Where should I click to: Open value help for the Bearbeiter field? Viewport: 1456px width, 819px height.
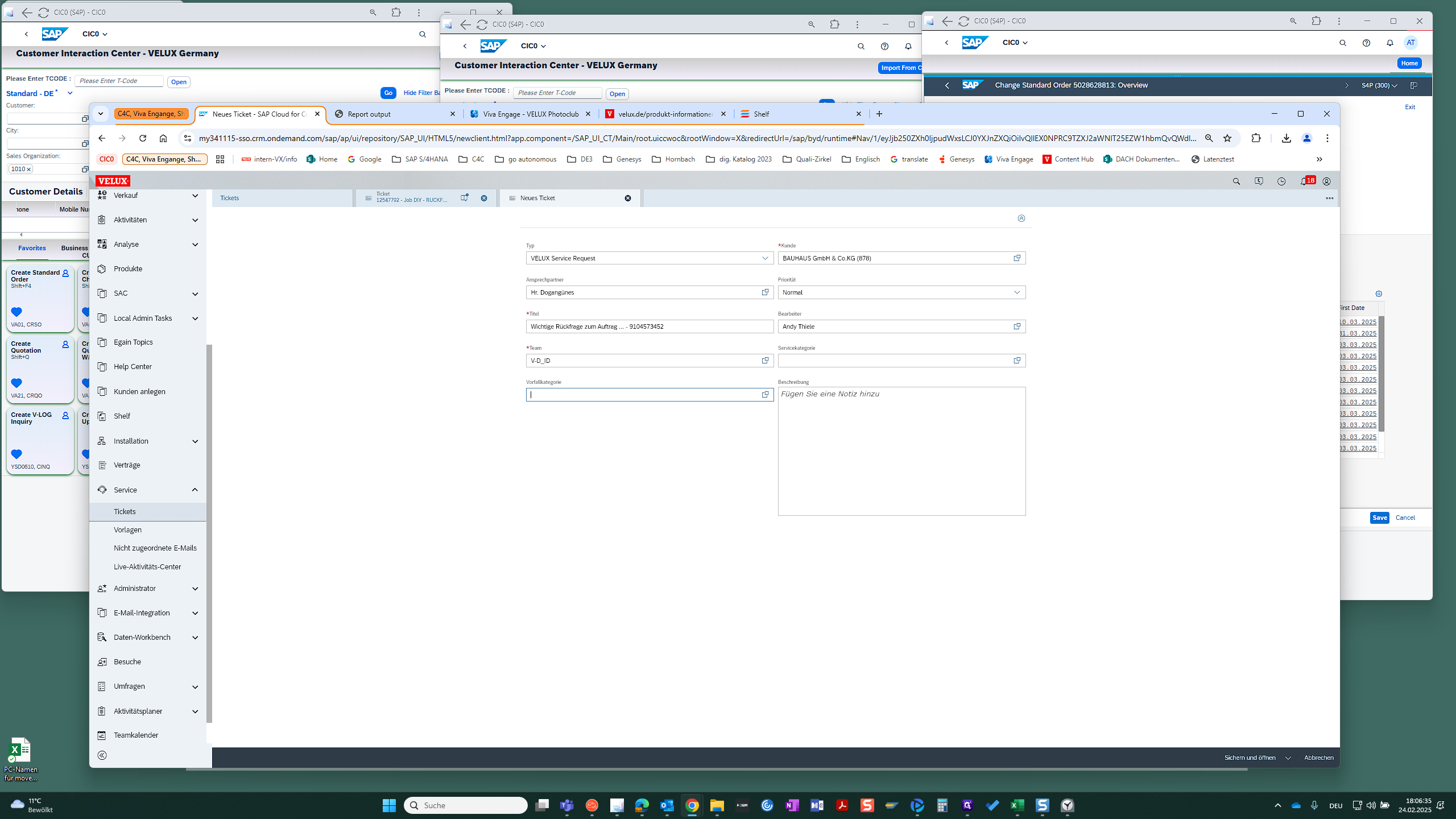1017,326
